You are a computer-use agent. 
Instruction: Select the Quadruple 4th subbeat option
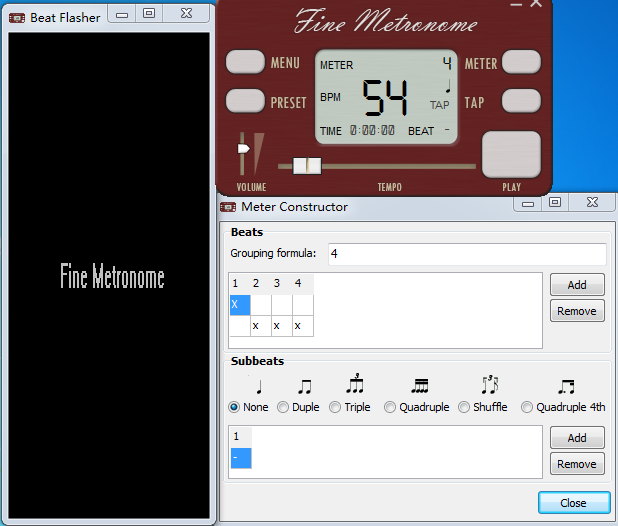[527, 407]
